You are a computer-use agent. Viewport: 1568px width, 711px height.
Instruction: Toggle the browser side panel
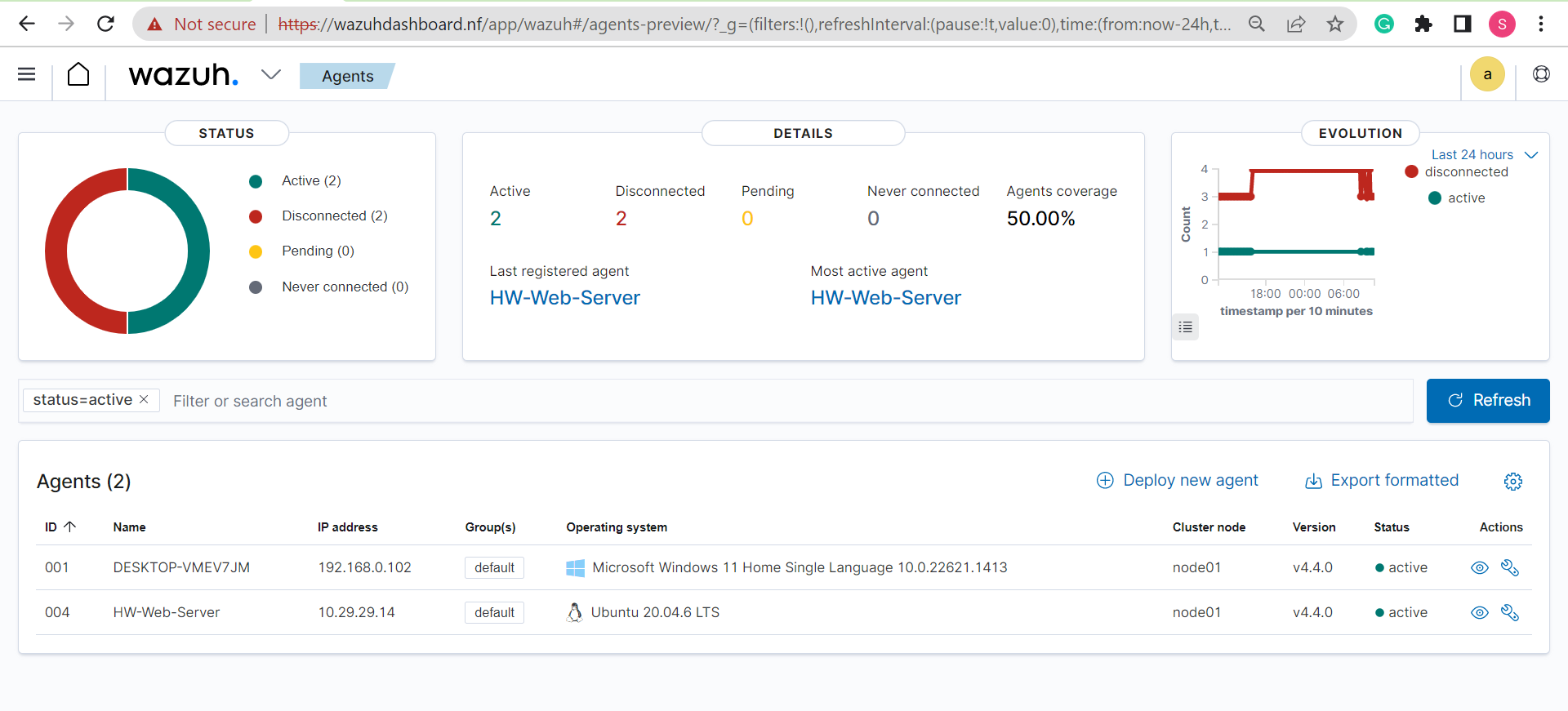(1463, 24)
